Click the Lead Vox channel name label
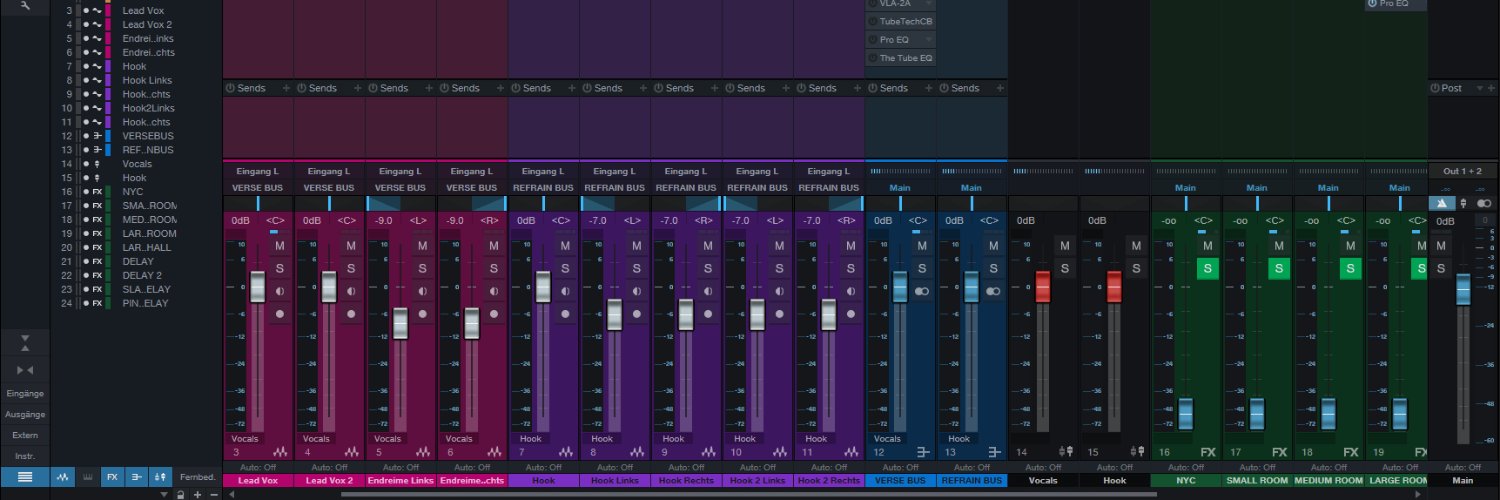Screen dimensions: 1500x500 coord(258,481)
